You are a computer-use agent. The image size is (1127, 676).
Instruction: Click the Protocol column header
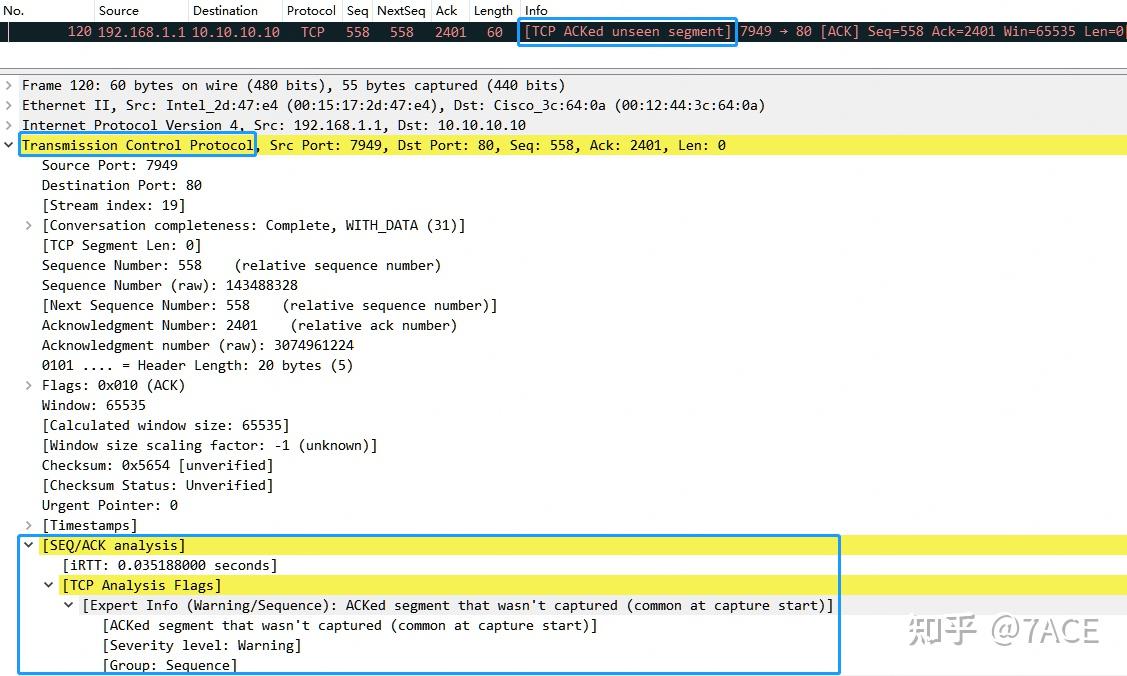(x=311, y=11)
